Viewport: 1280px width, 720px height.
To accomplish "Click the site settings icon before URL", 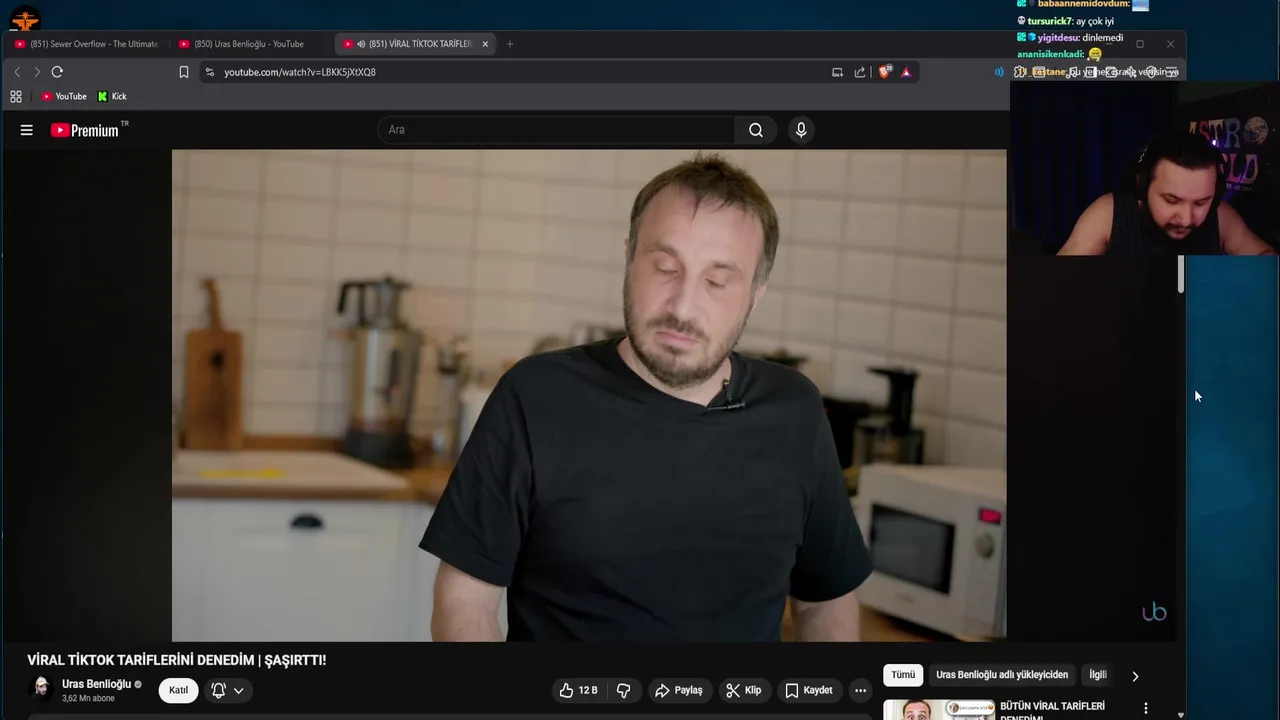I will 209,72.
